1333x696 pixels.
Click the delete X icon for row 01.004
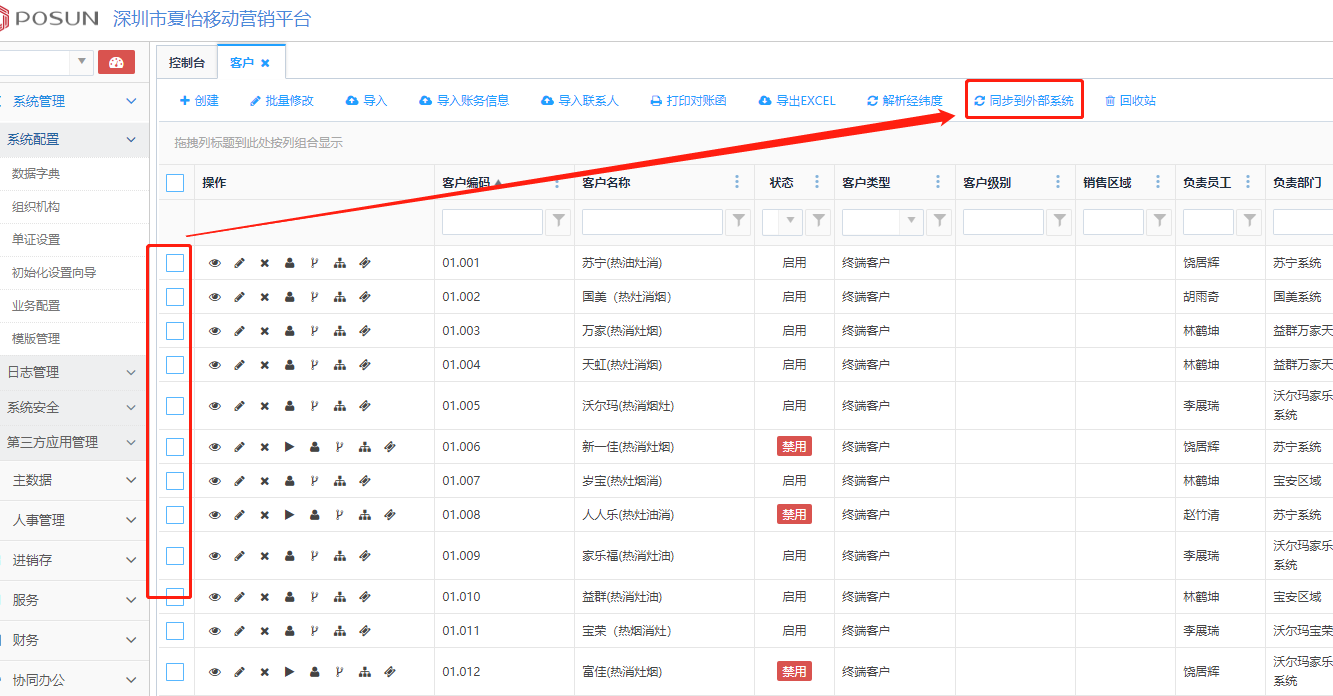pyautogui.click(x=265, y=365)
